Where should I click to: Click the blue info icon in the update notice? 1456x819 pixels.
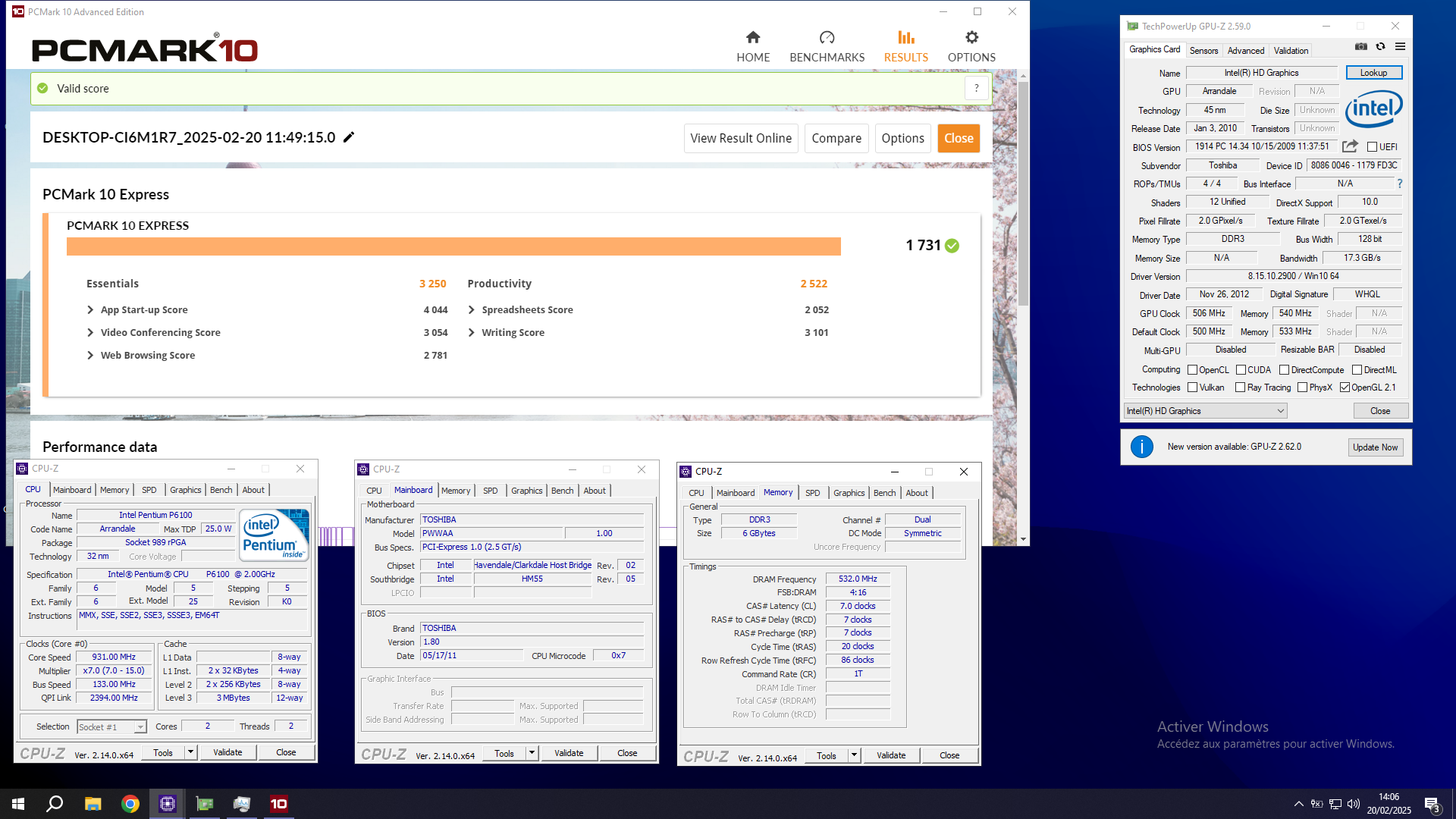pos(1141,447)
